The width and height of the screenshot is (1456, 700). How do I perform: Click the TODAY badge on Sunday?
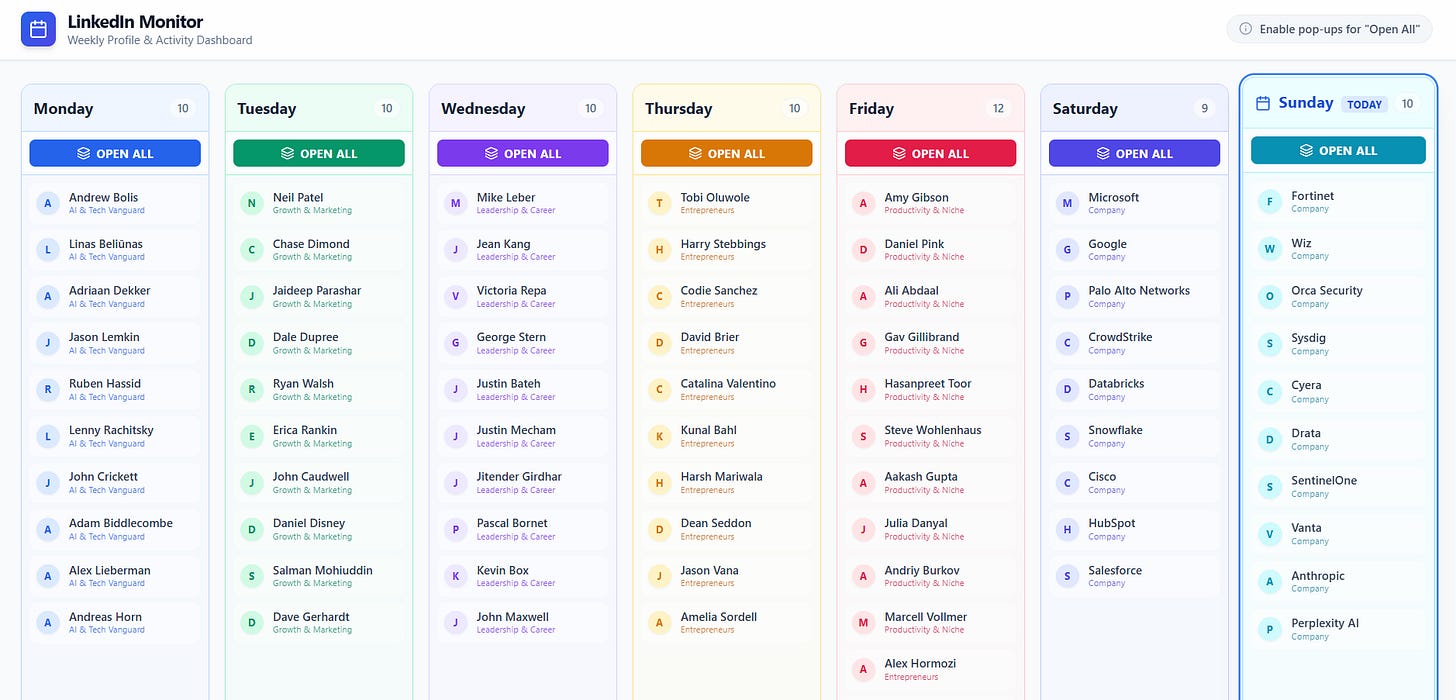(x=1364, y=104)
